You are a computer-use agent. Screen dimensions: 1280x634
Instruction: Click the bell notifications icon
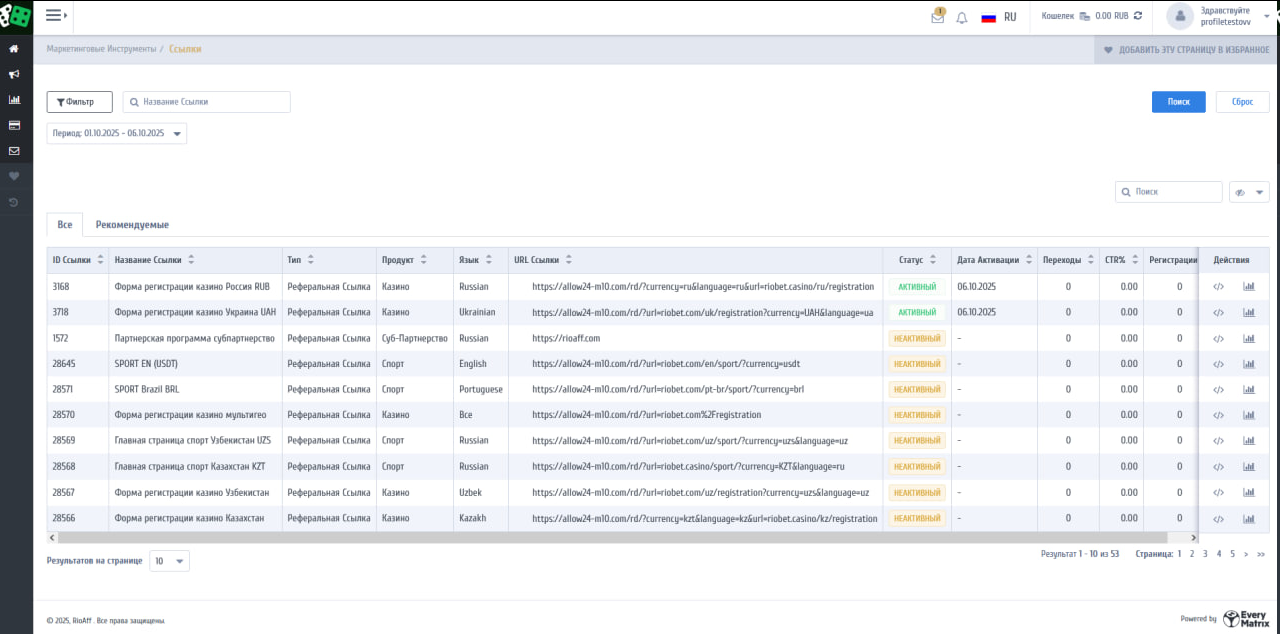[x=962, y=17]
